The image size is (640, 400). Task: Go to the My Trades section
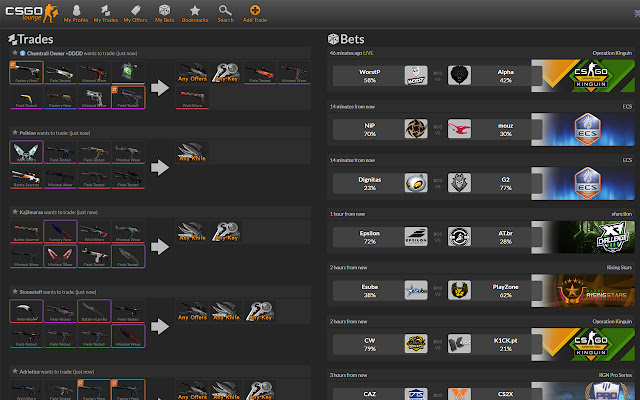pos(105,12)
